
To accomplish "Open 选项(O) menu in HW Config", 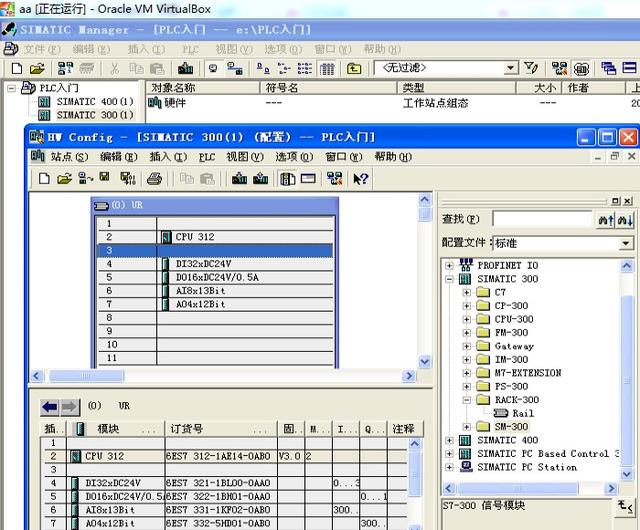I will tap(294, 157).
